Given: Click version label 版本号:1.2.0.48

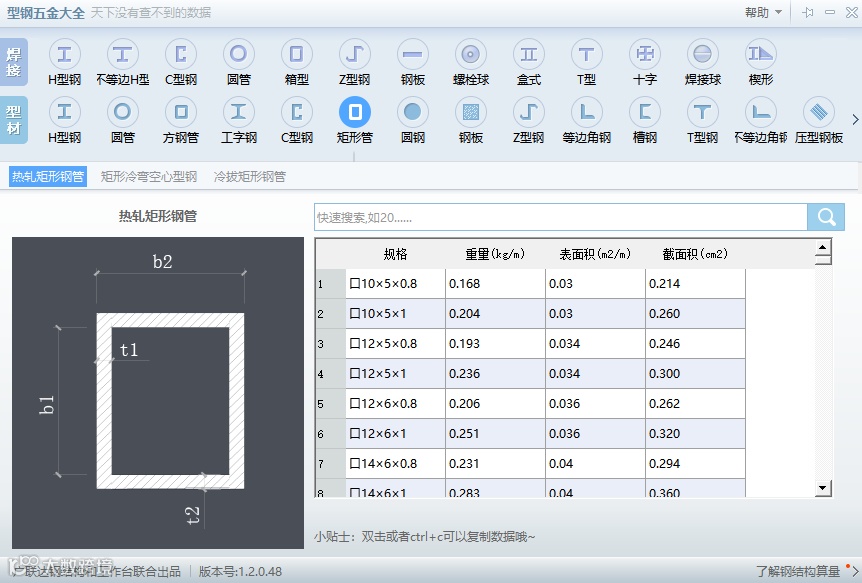Looking at the screenshot, I should coord(240,571).
